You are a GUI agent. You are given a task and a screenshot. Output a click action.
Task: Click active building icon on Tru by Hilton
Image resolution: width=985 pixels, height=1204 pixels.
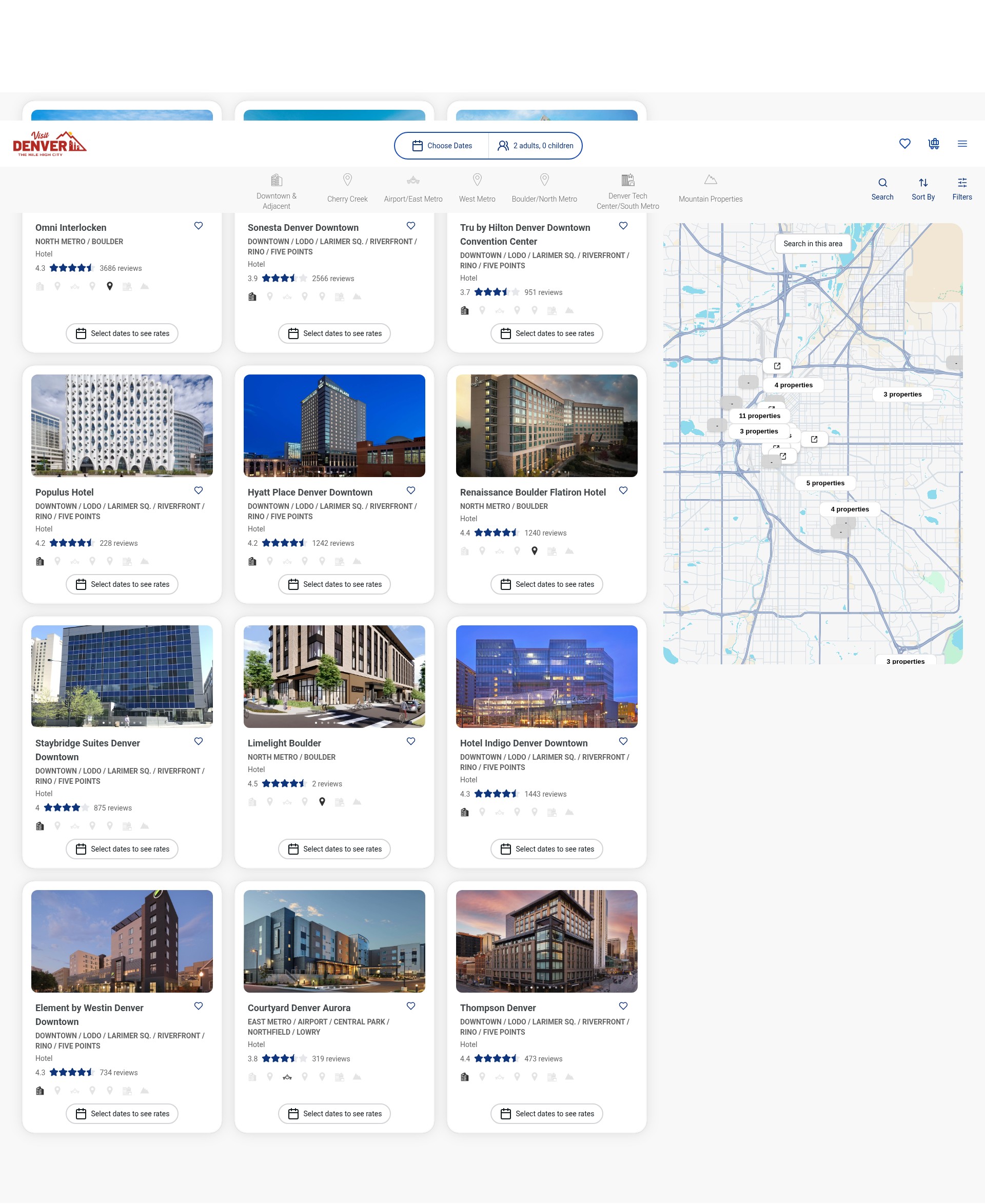[465, 310]
